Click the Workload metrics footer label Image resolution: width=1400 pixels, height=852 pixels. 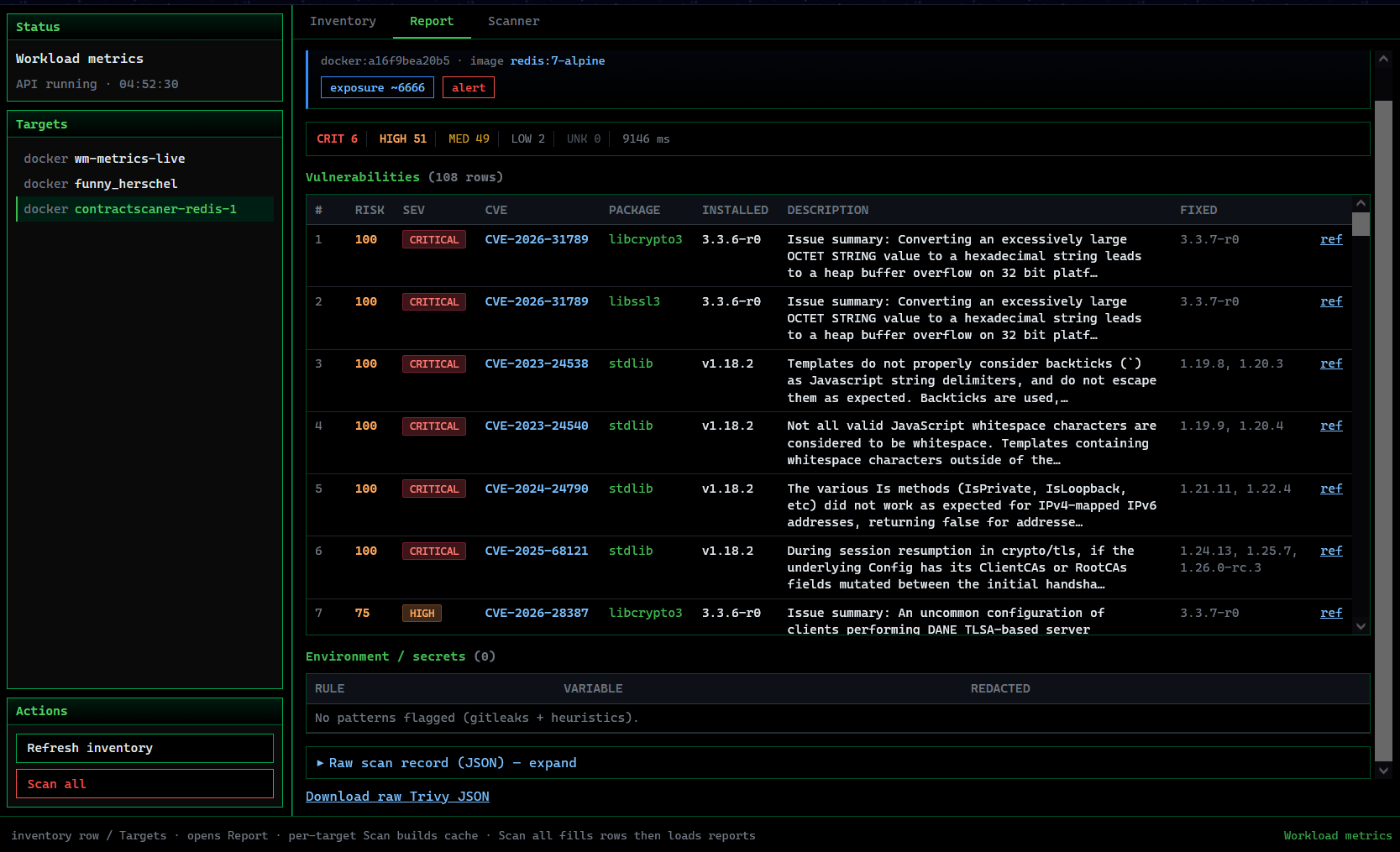click(x=1337, y=835)
